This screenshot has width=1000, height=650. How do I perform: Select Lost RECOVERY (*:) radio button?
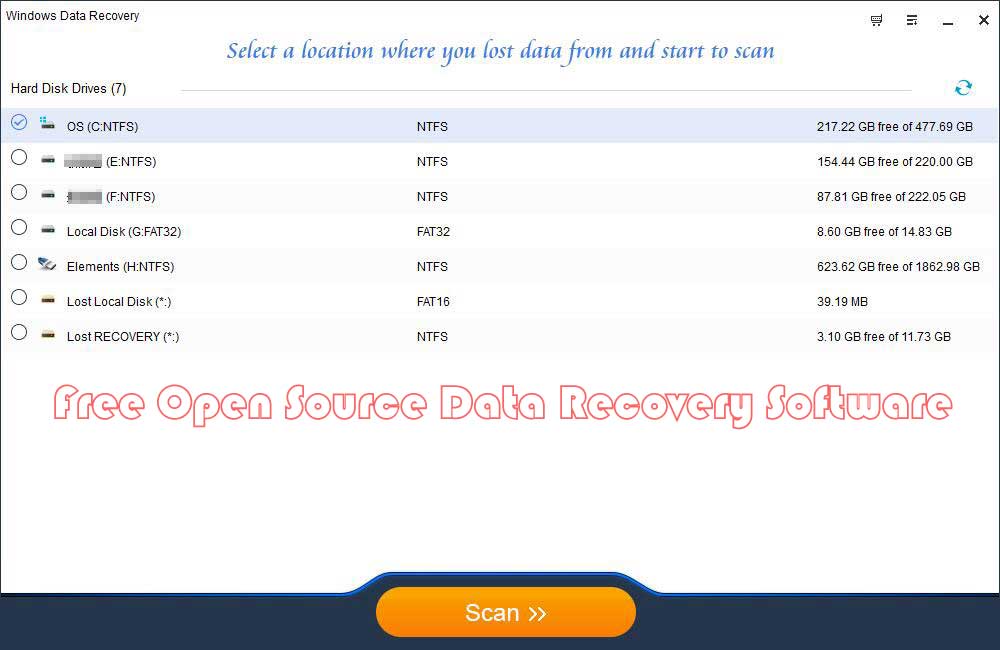pos(18,332)
